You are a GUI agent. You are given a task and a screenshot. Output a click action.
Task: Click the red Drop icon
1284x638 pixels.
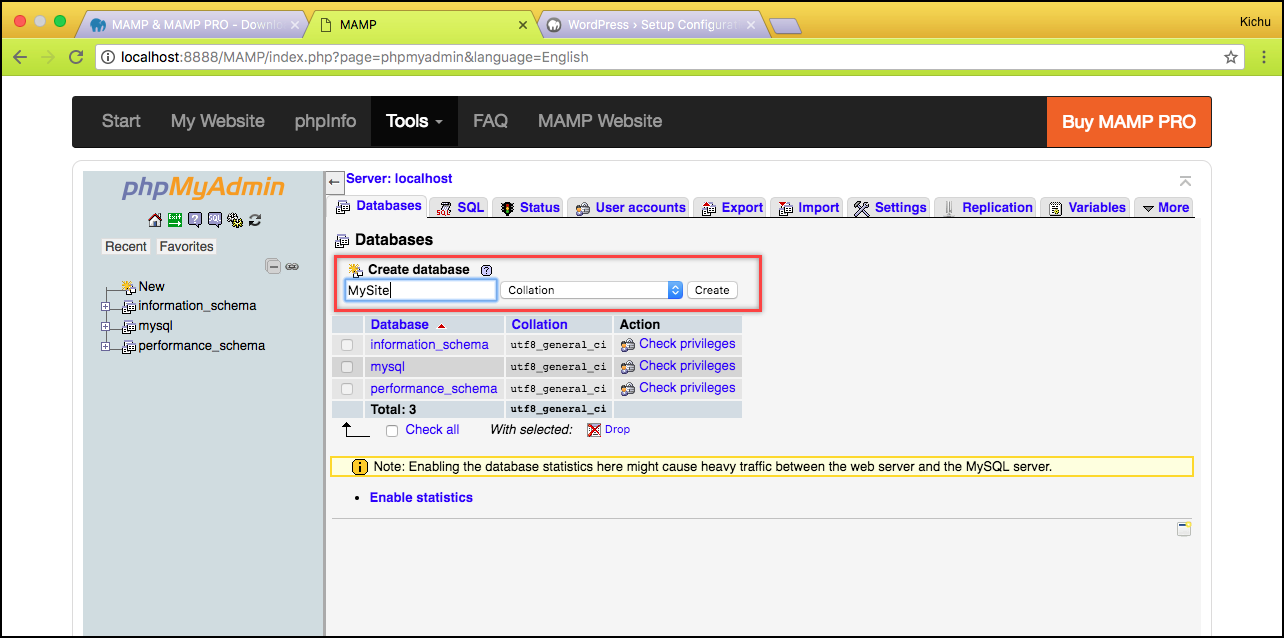594,430
